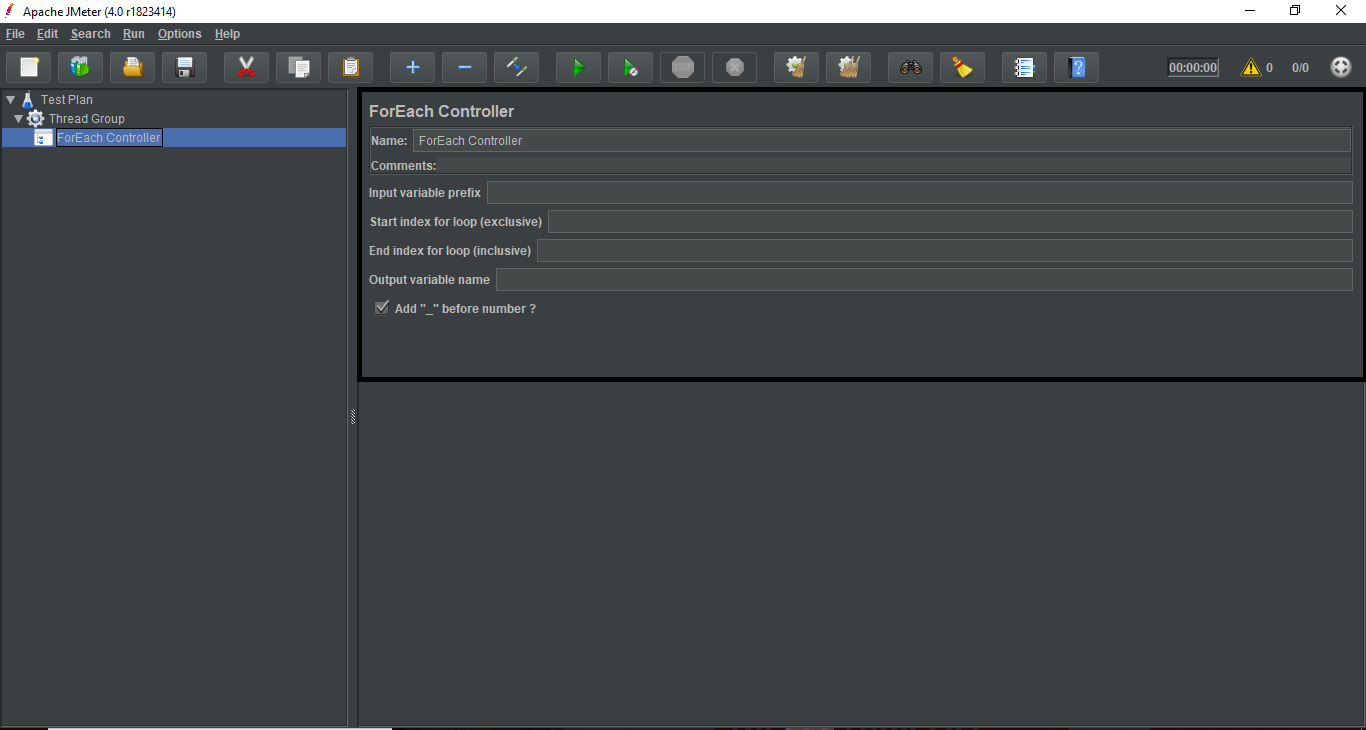Viewport: 1366px width, 730px height.
Task: Click the Open folder toolbar icon
Action: [133, 68]
